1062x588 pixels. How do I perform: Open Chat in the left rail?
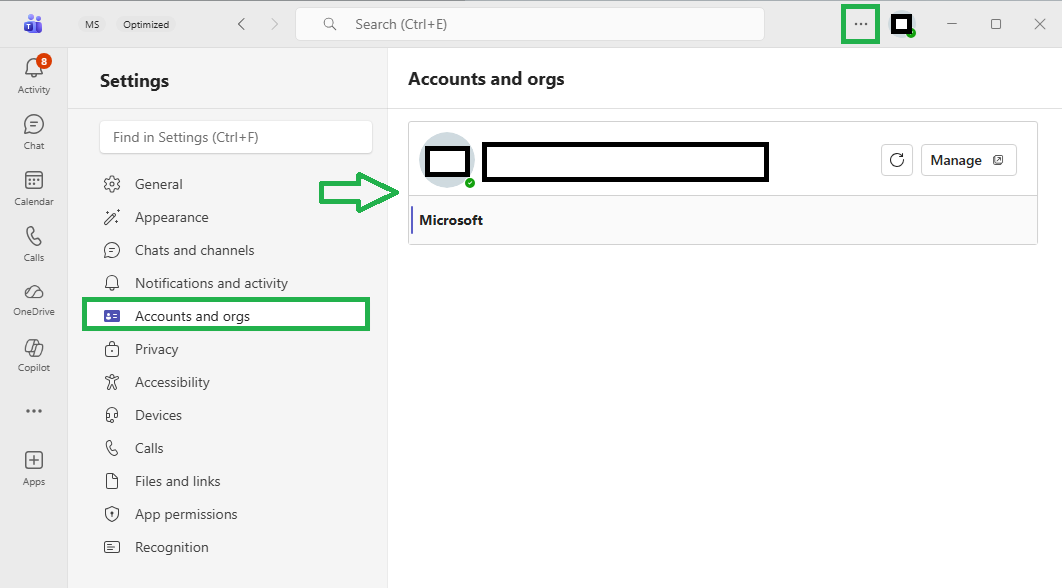click(x=34, y=132)
